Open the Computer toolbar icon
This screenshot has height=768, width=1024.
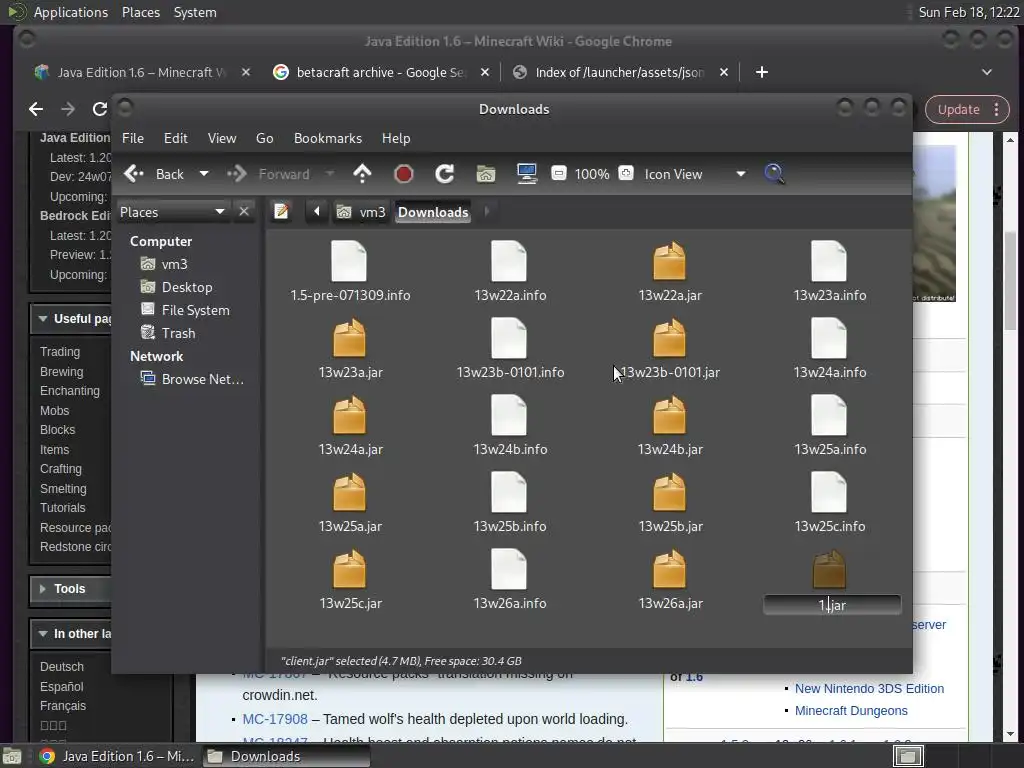[526, 174]
